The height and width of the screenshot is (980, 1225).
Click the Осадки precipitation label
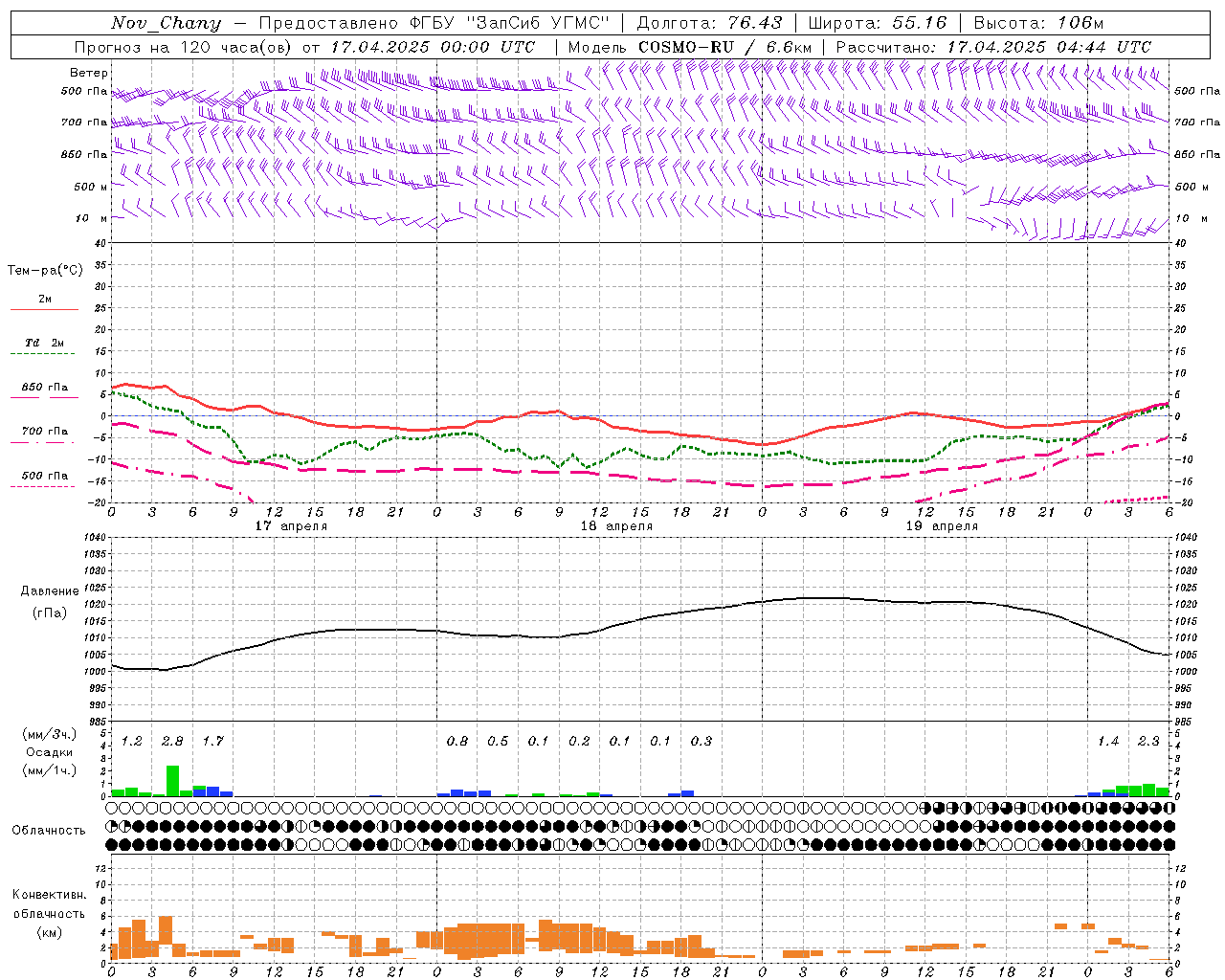pyautogui.click(x=50, y=752)
